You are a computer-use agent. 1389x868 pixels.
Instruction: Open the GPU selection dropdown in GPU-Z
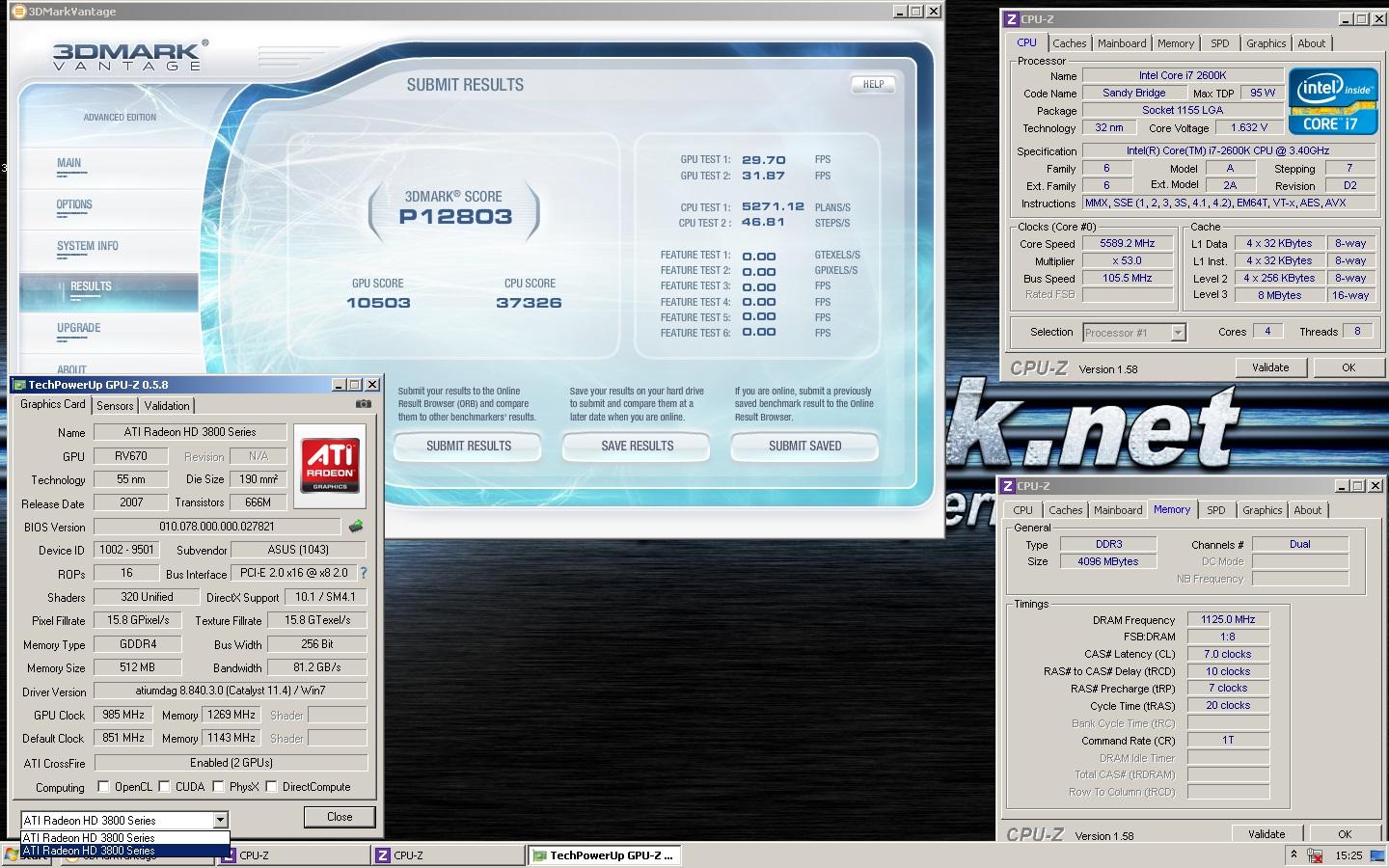pyautogui.click(x=220, y=820)
